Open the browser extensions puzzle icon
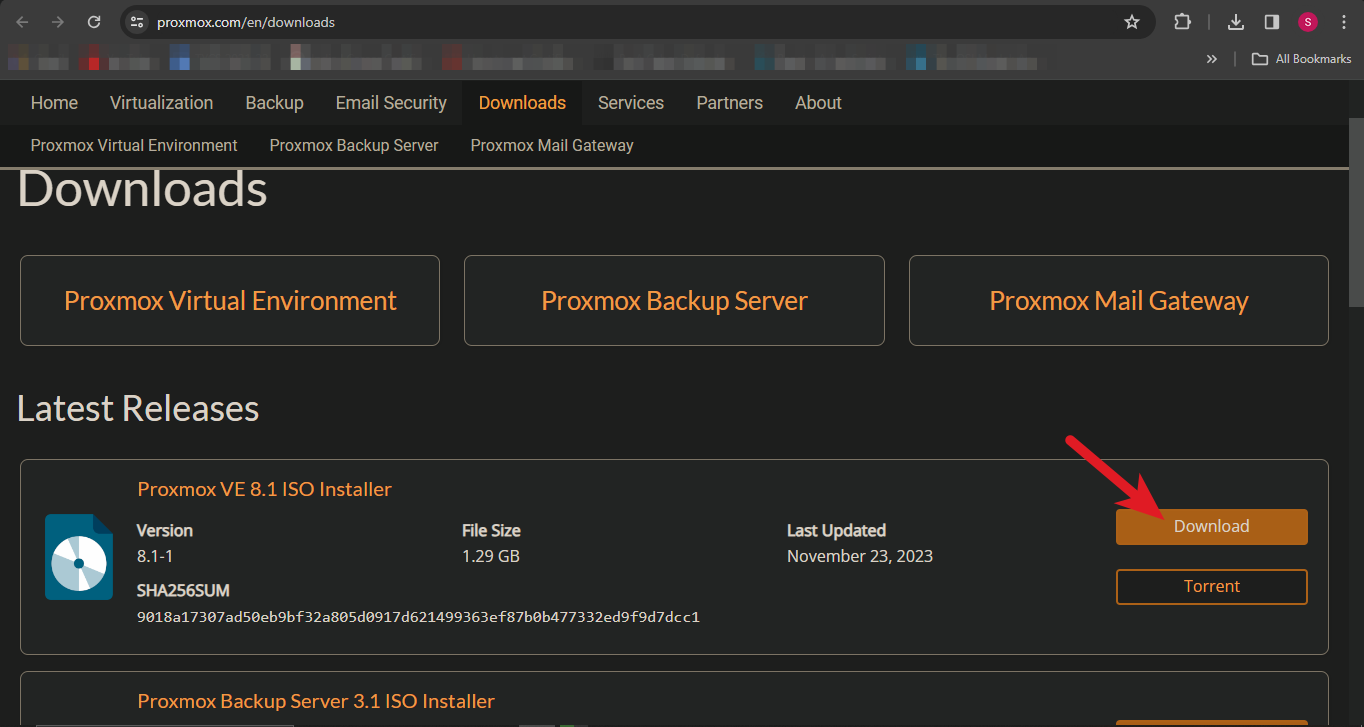The height and width of the screenshot is (727, 1364). pyautogui.click(x=1182, y=22)
